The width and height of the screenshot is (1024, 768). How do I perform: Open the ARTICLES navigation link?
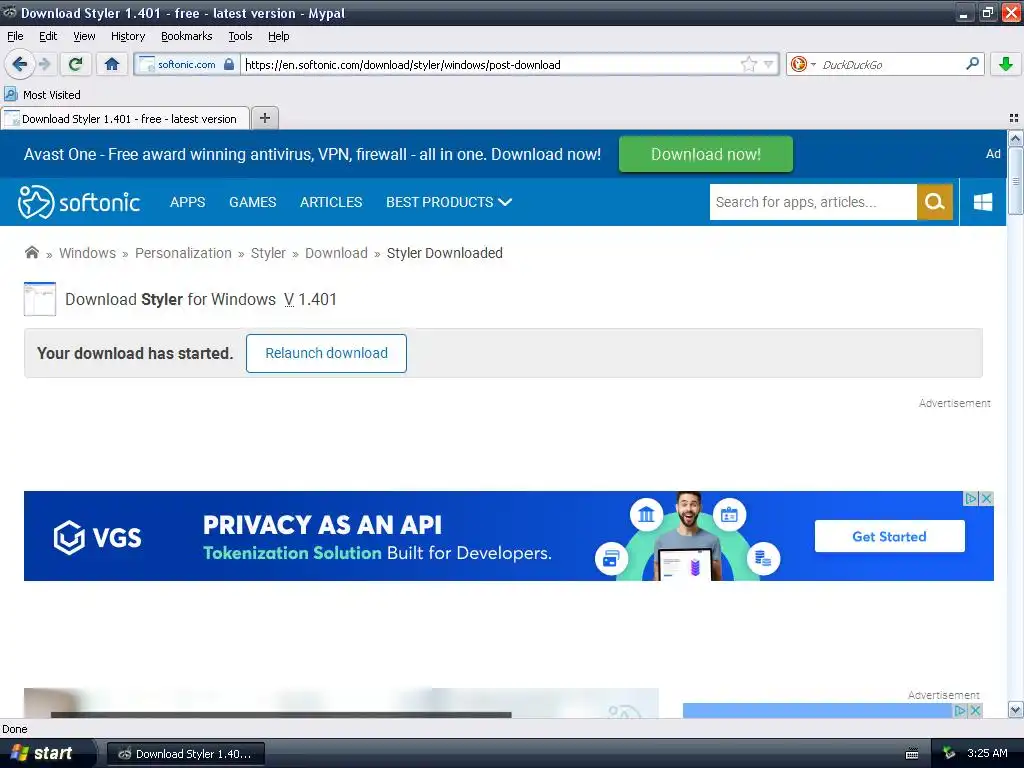point(331,202)
